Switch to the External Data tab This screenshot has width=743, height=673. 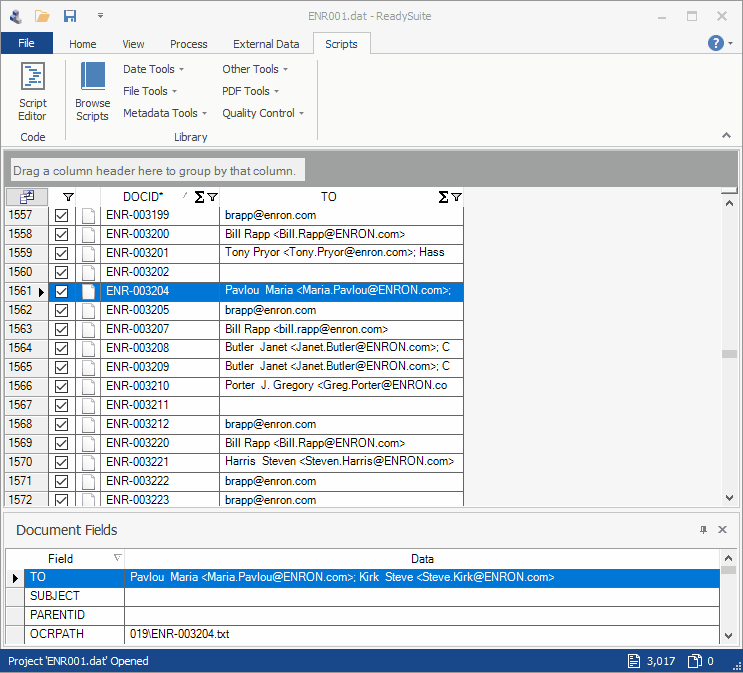coord(266,44)
